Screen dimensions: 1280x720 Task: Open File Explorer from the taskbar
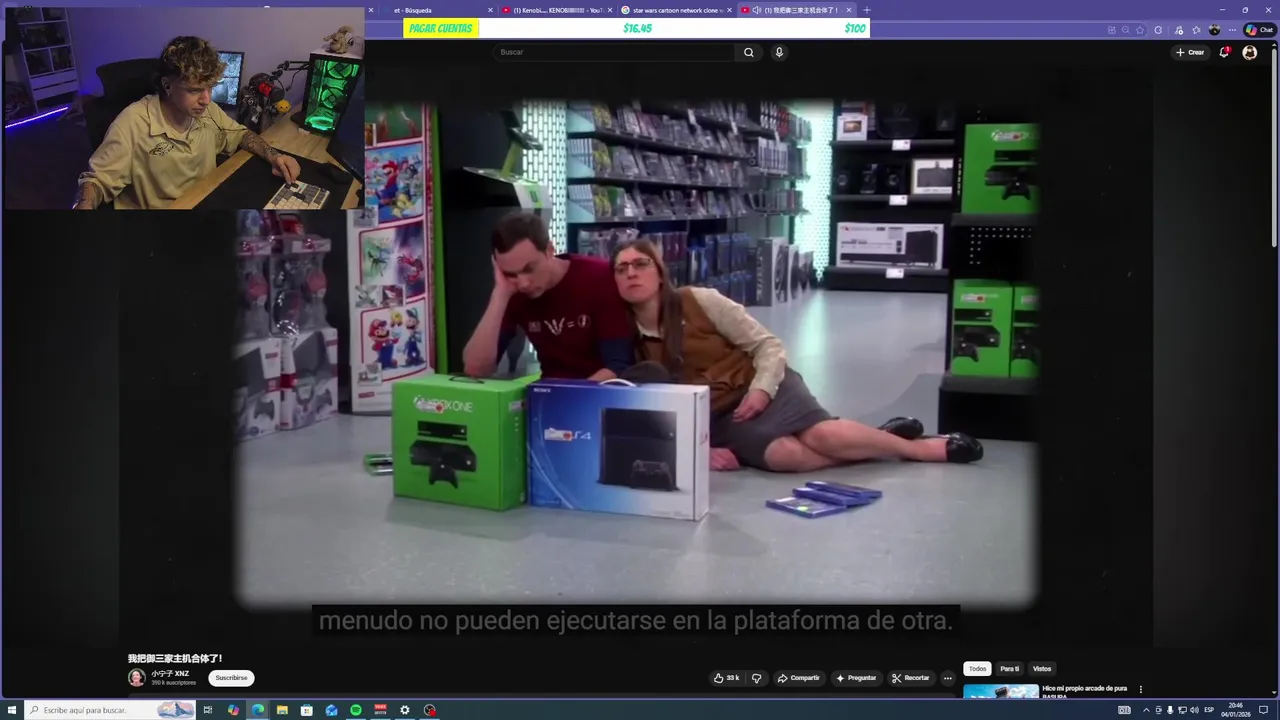click(282, 710)
